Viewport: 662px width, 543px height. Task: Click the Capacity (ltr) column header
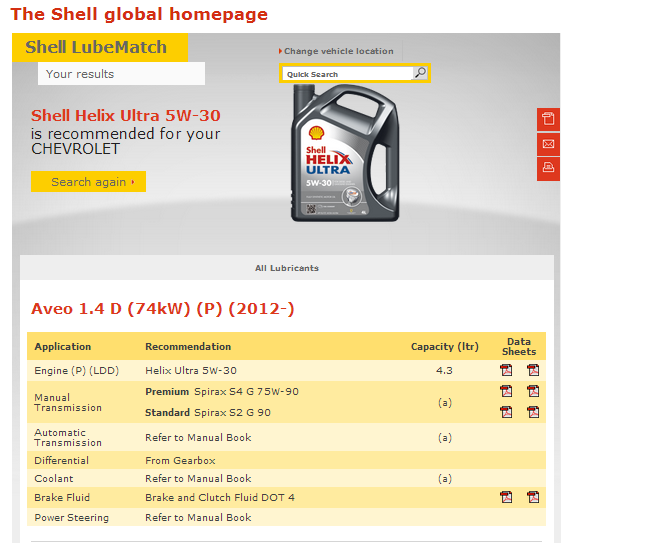[x=445, y=347]
